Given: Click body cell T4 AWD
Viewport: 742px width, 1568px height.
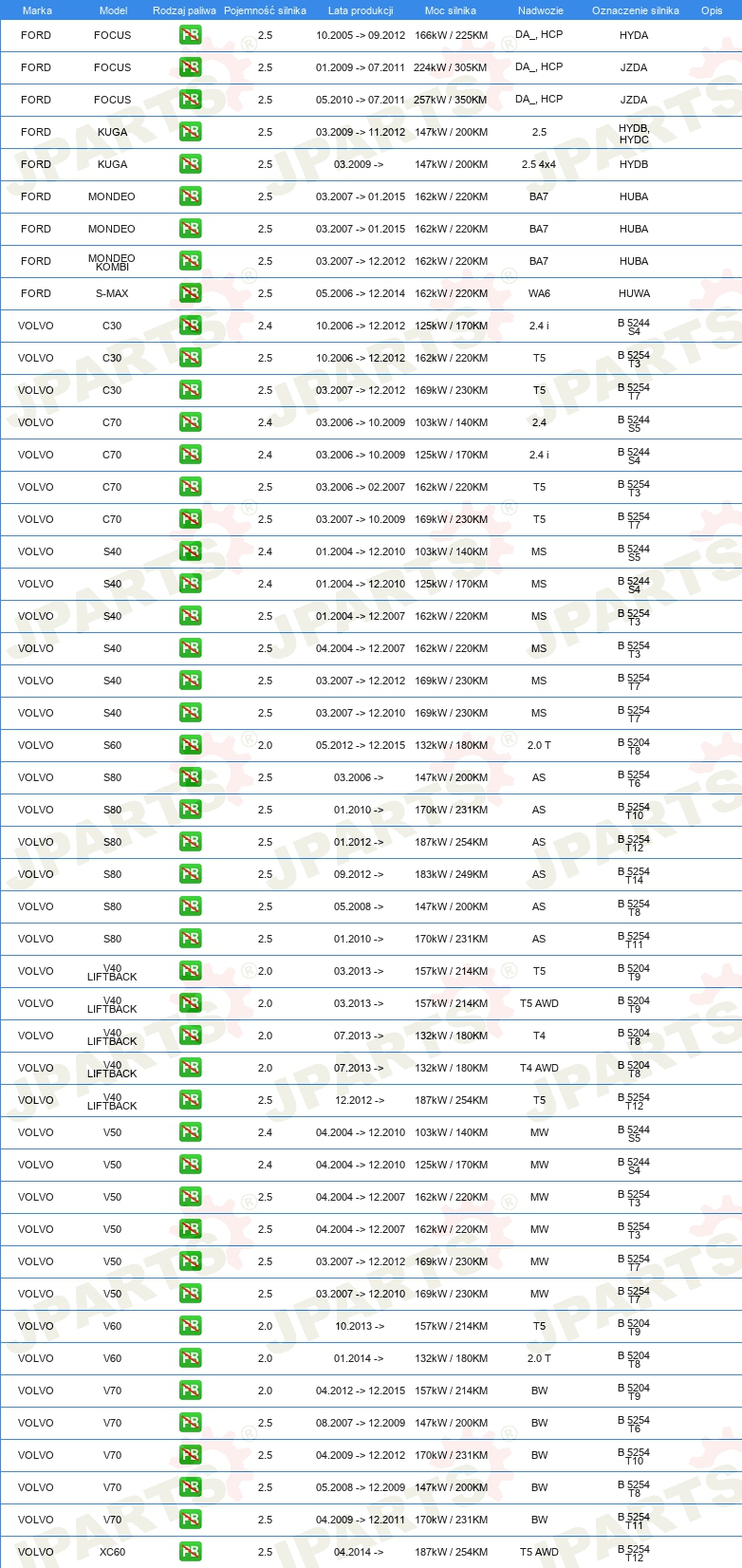Looking at the screenshot, I should (x=539, y=1068).
